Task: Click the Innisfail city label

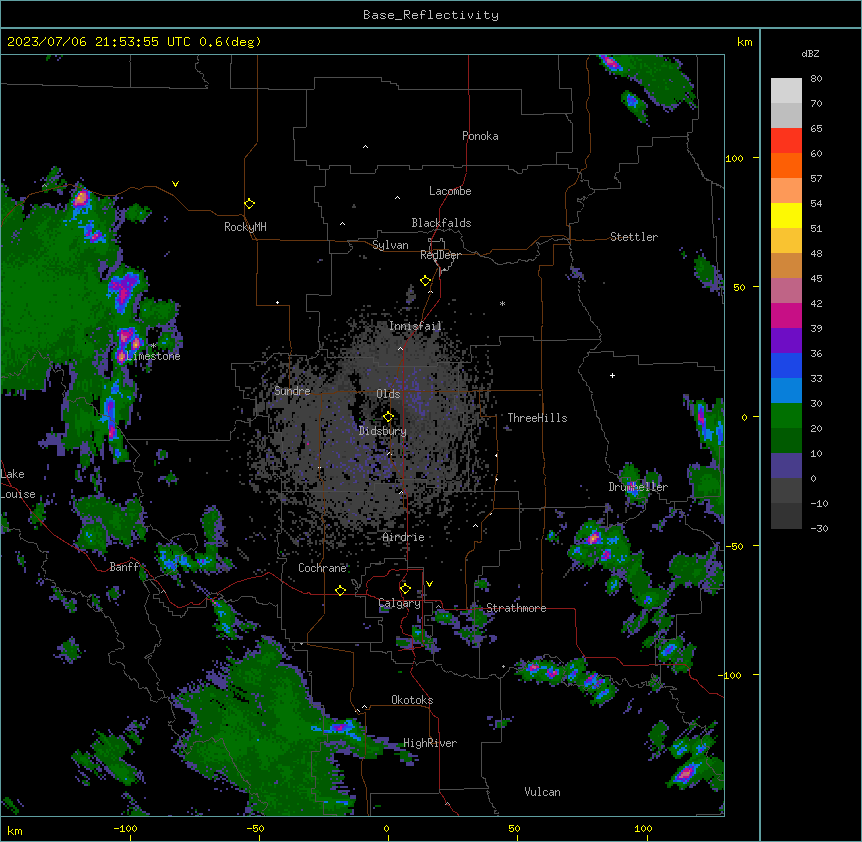Action: [415, 326]
